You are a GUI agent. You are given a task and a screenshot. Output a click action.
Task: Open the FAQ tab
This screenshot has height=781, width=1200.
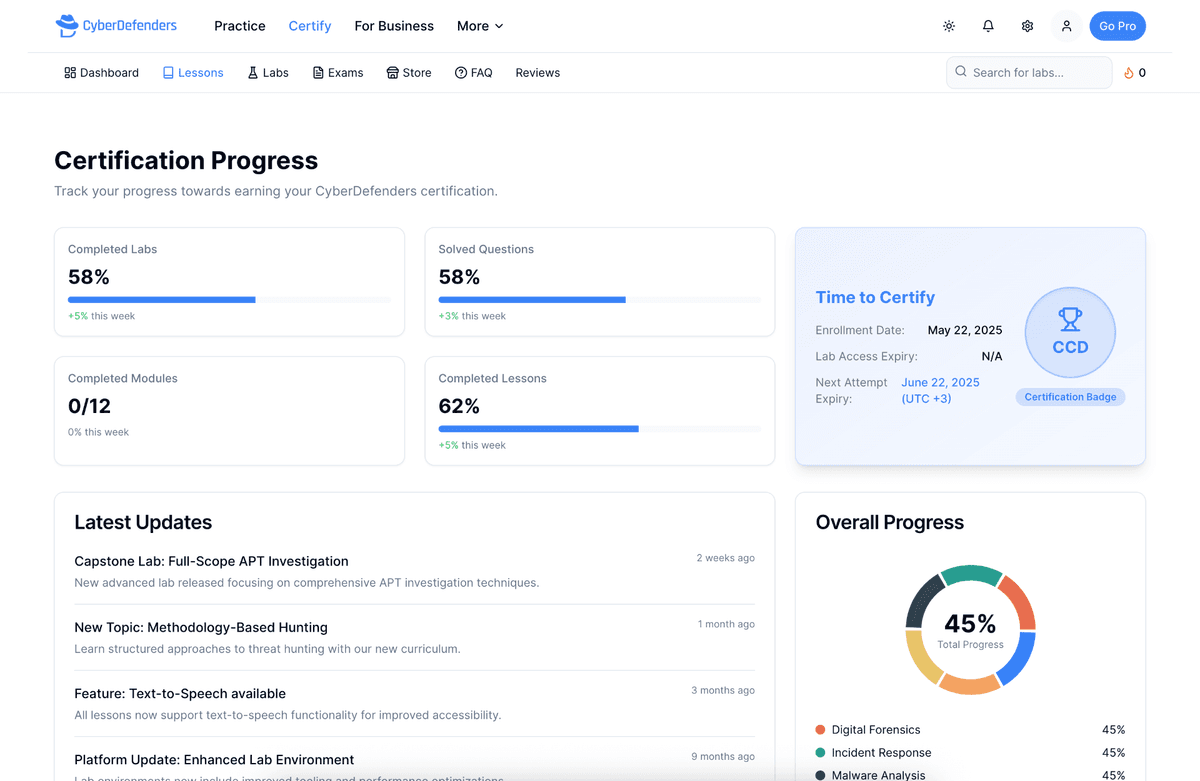pyautogui.click(x=474, y=73)
